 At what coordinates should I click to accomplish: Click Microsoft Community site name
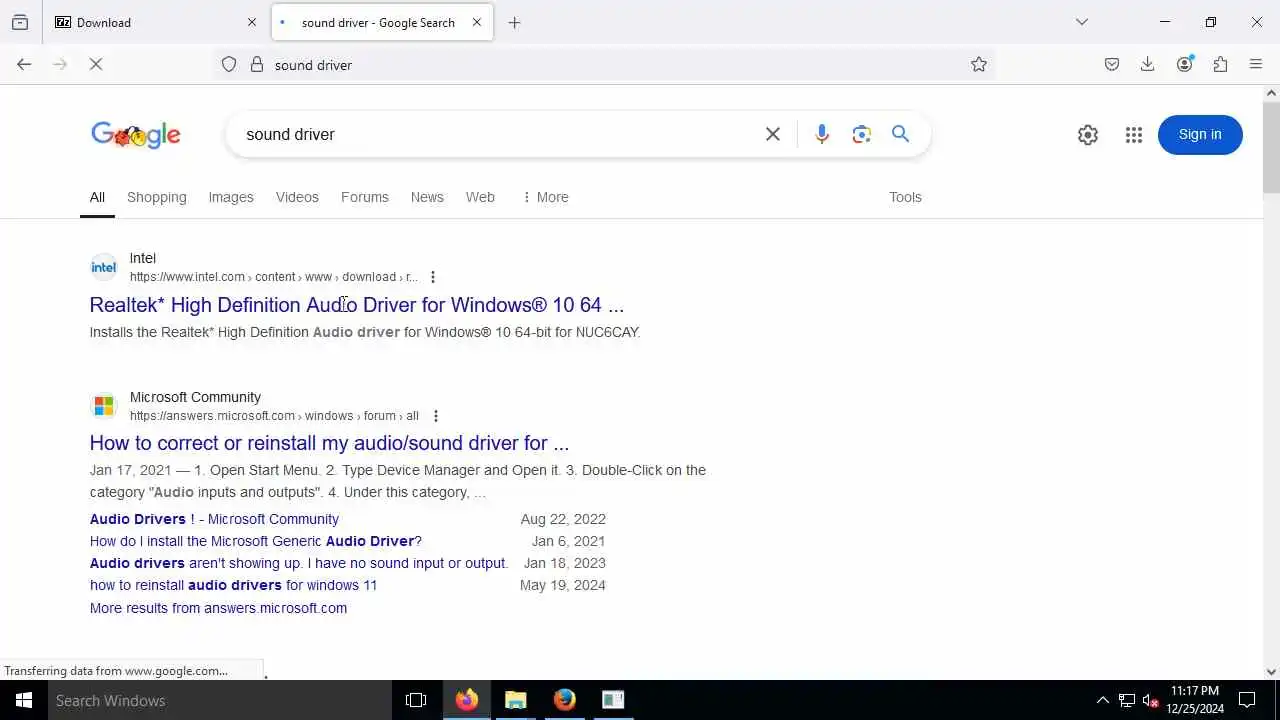point(195,397)
